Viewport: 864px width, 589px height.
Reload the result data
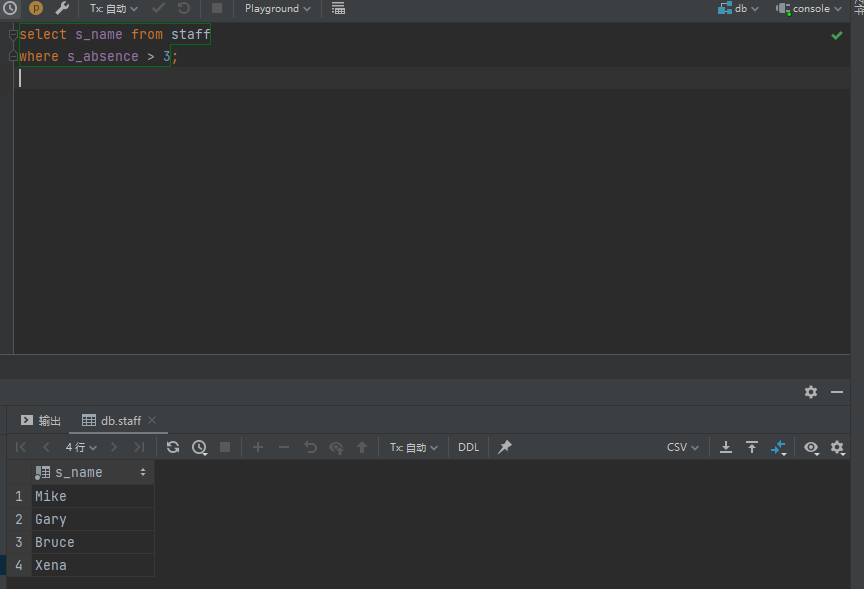coord(173,447)
